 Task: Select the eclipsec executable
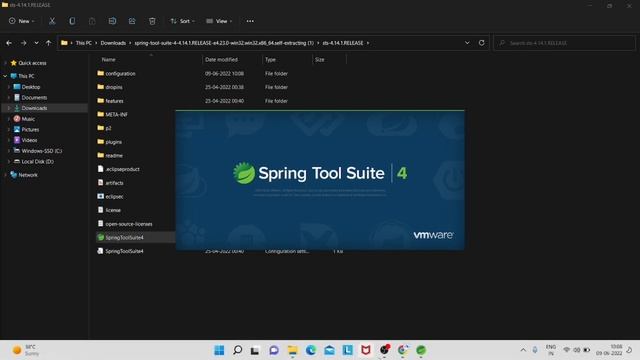(114, 196)
